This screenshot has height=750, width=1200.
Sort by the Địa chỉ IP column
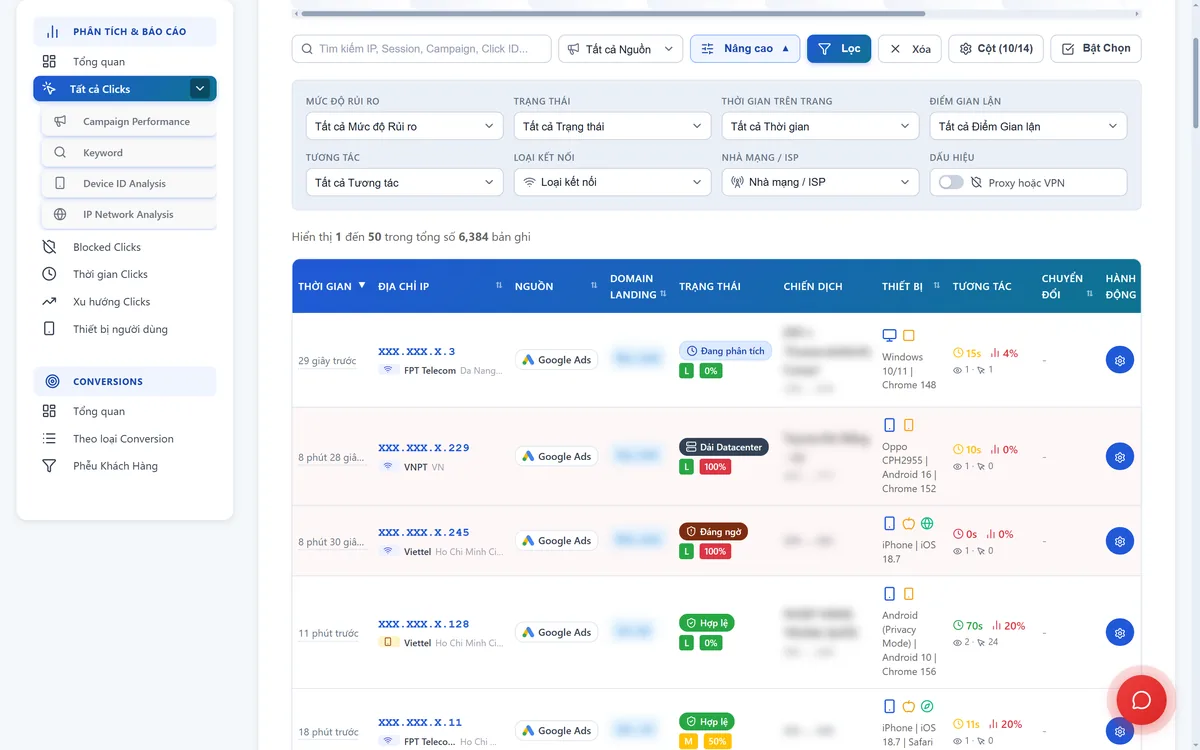(x=440, y=286)
